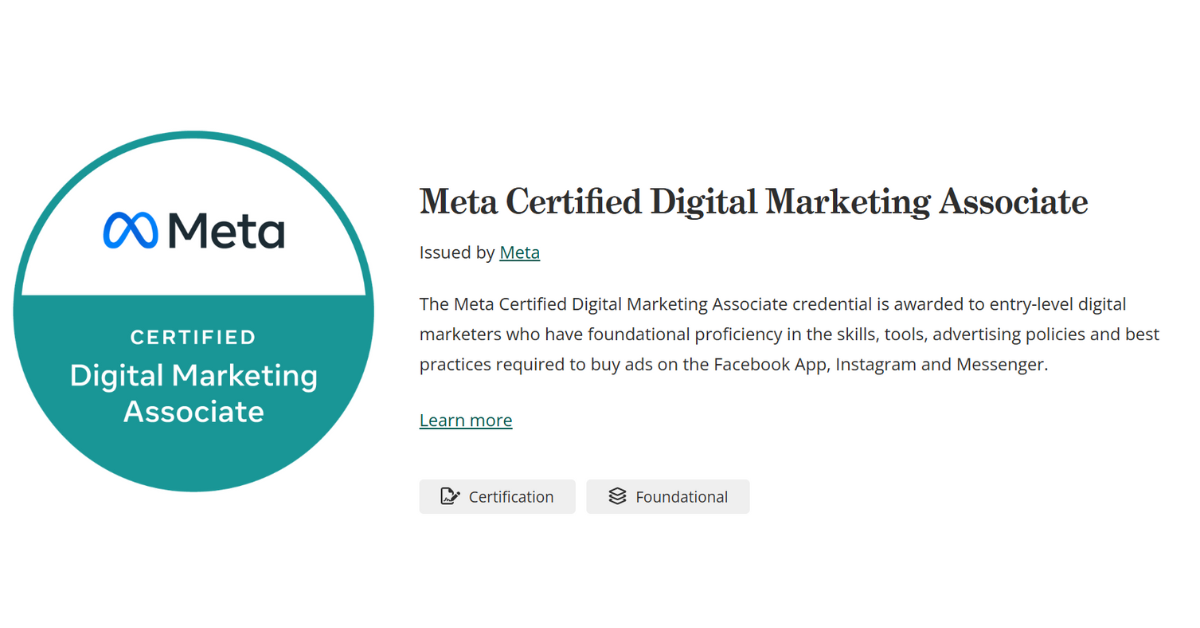Click the CERTIFIED label inside the badge
Viewport: 1200px width, 628px height.
click(192, 337)
